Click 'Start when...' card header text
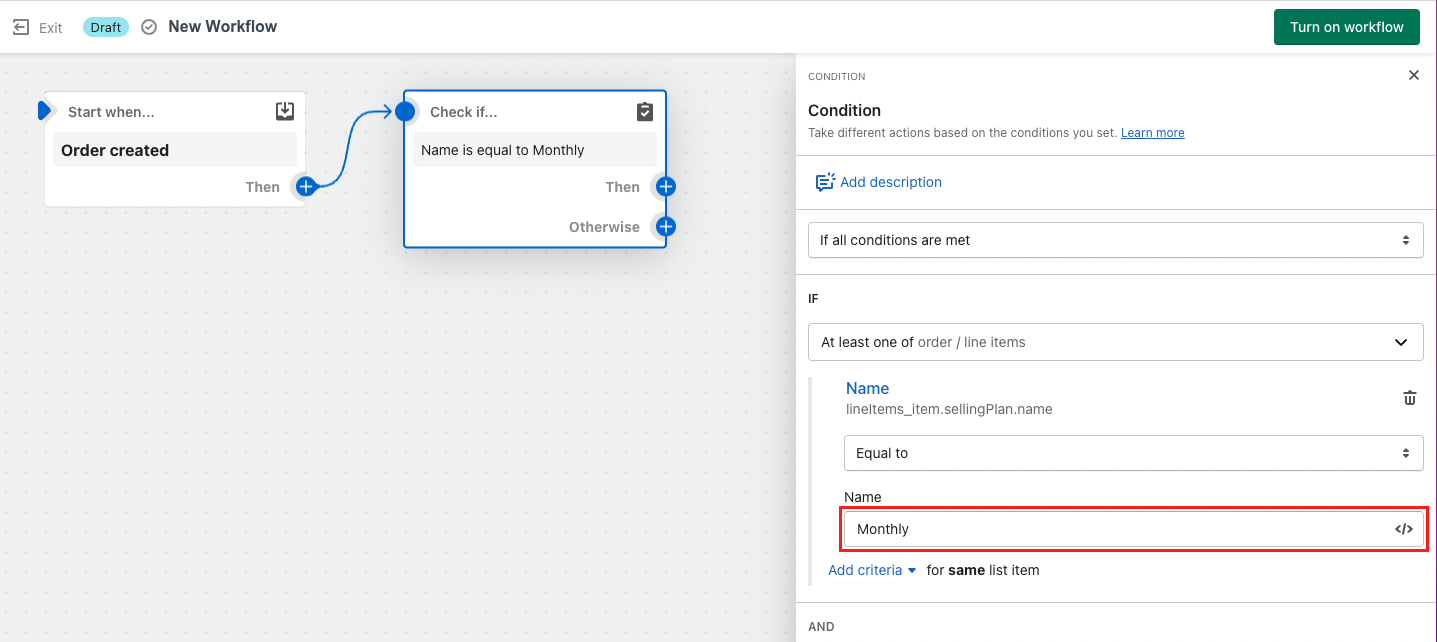Viewport: 1437px width, 642px height. [111, 112]
